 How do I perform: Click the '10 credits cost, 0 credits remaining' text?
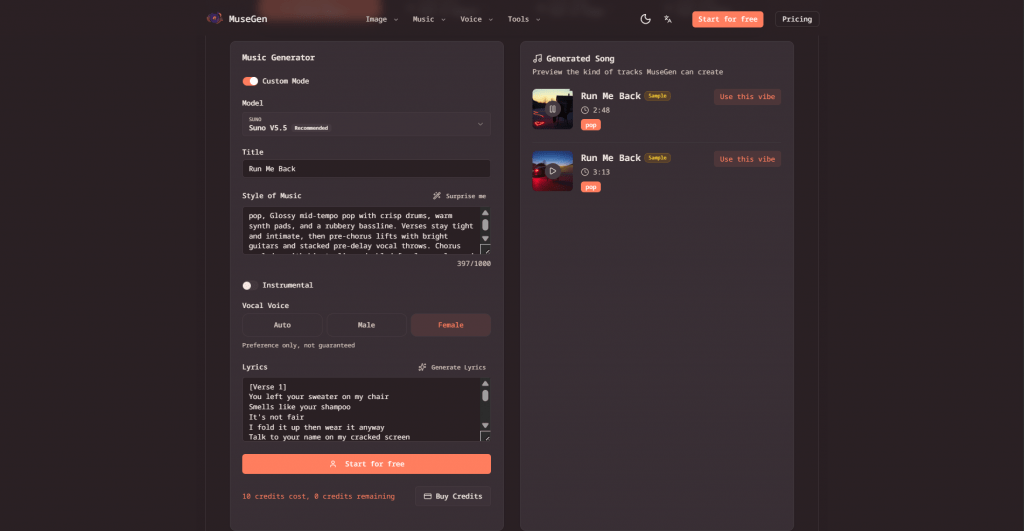click(318, 496)
